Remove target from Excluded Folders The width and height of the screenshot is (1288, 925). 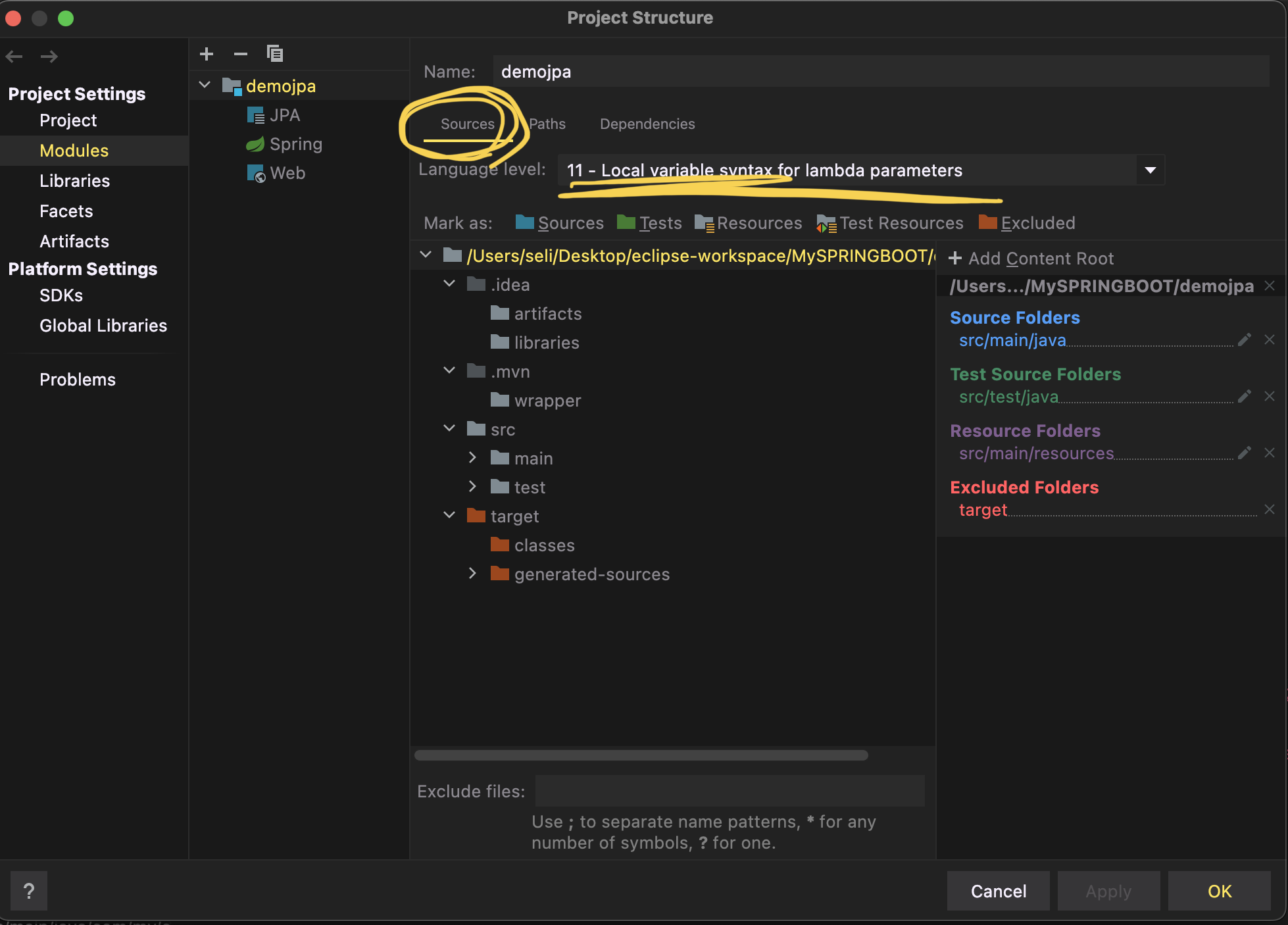1270,510
